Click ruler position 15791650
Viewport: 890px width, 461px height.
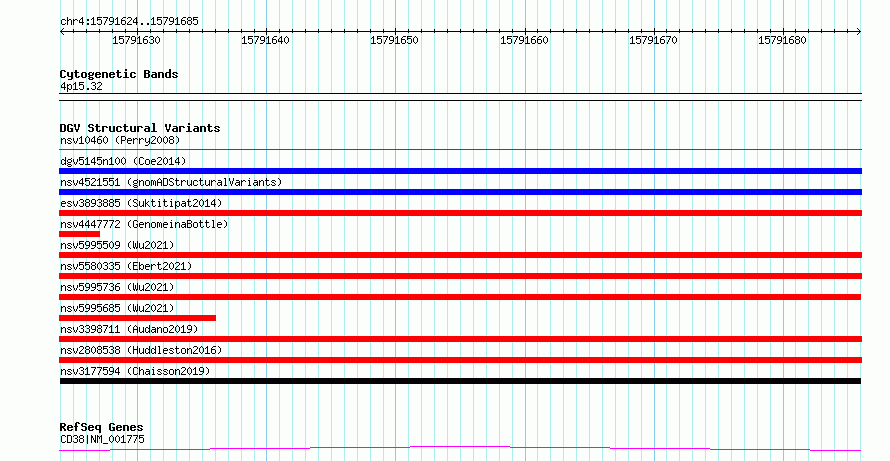coord(394,40)
